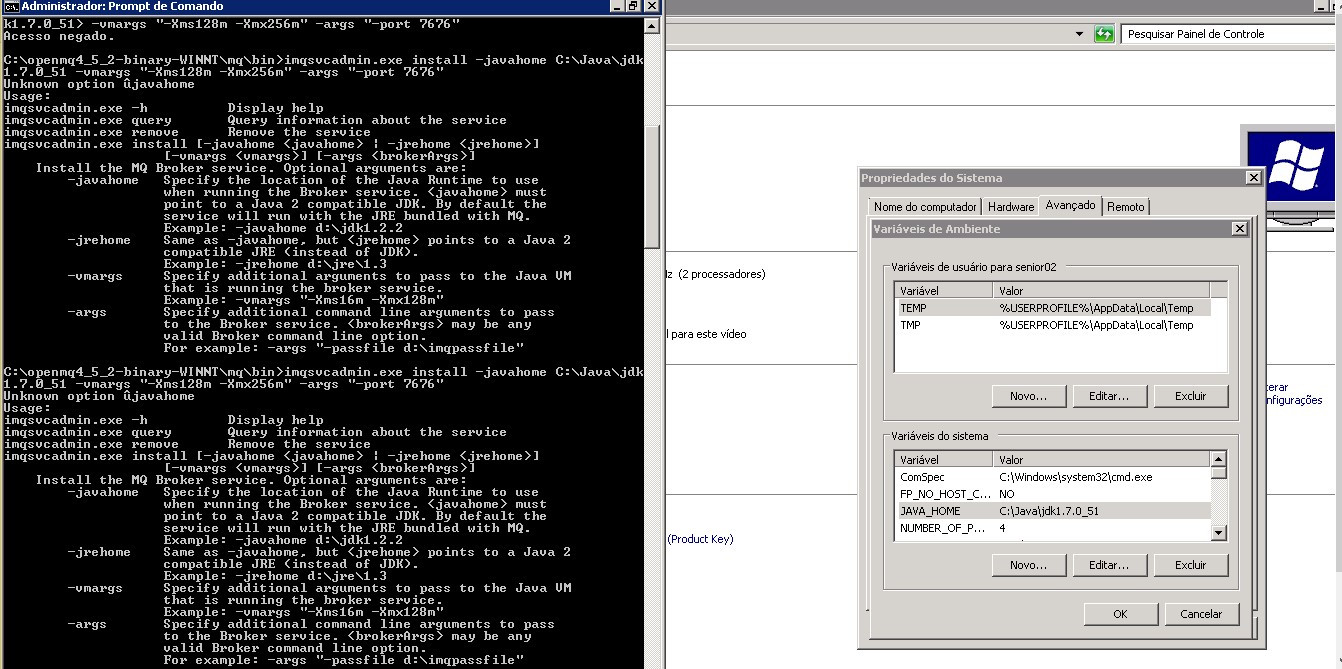Select the Remoto tab
This screenshot has width=1342, height=669.
1126,207
